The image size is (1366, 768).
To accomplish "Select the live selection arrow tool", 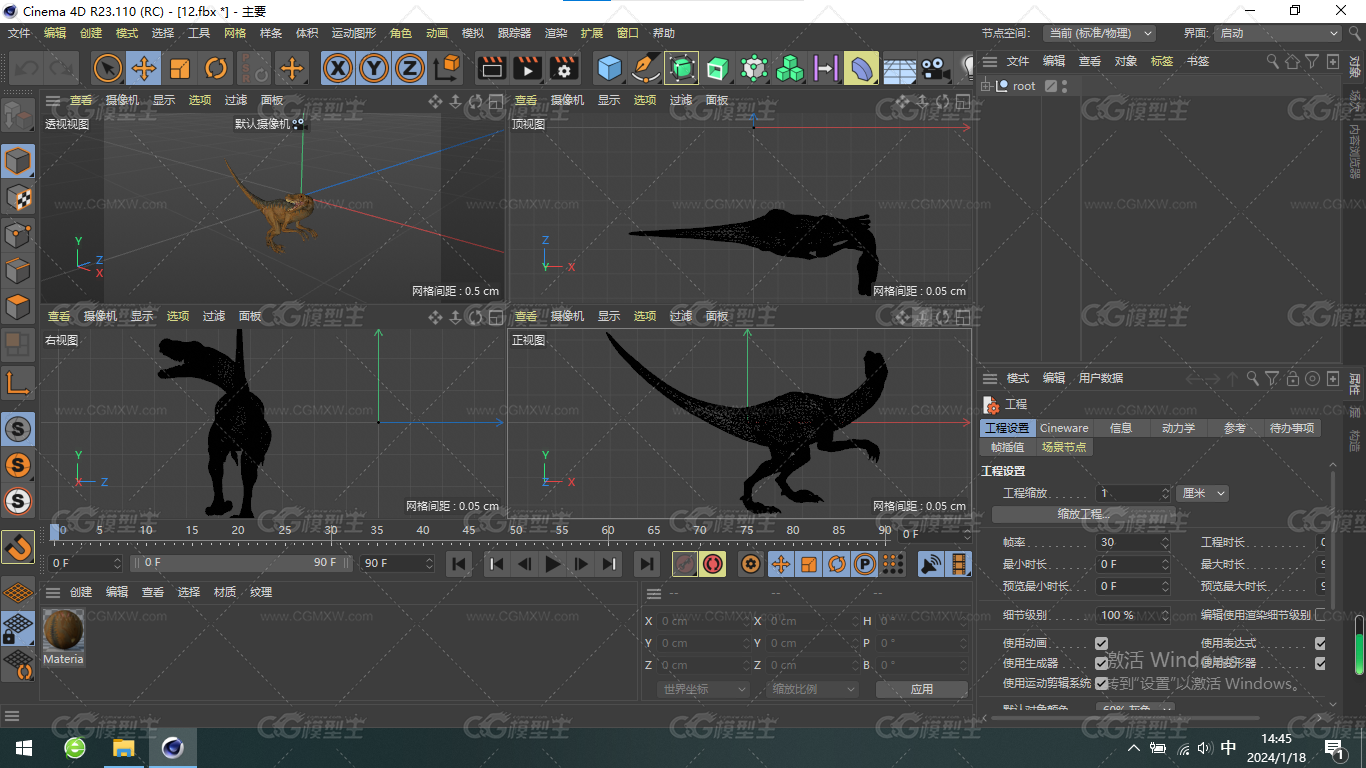I will pos(108,68).
